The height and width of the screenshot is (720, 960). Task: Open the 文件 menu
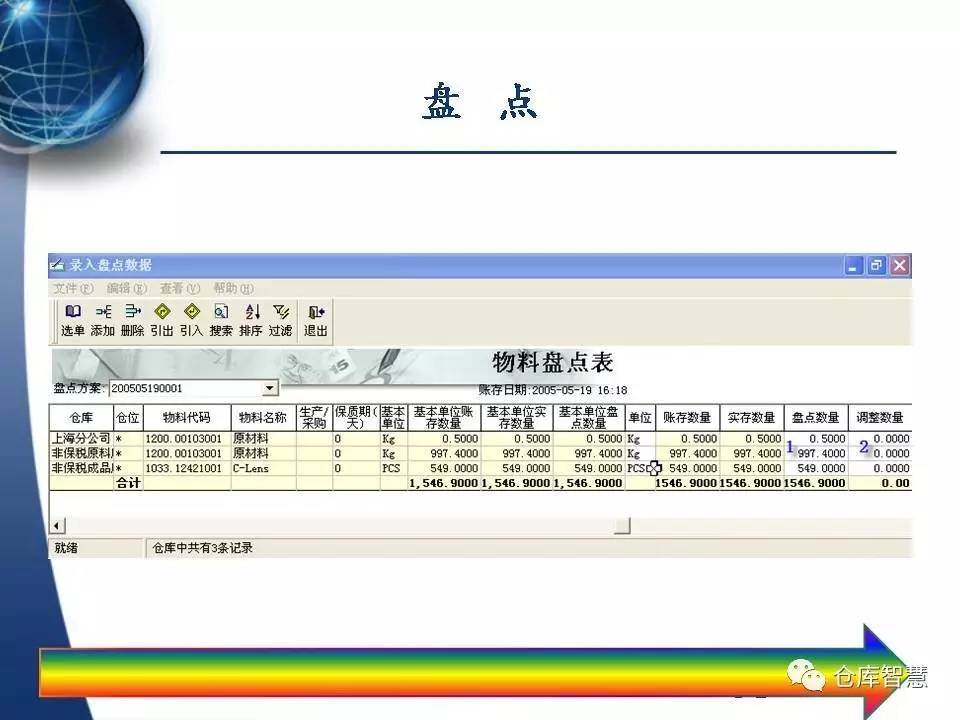click(72, 288)
